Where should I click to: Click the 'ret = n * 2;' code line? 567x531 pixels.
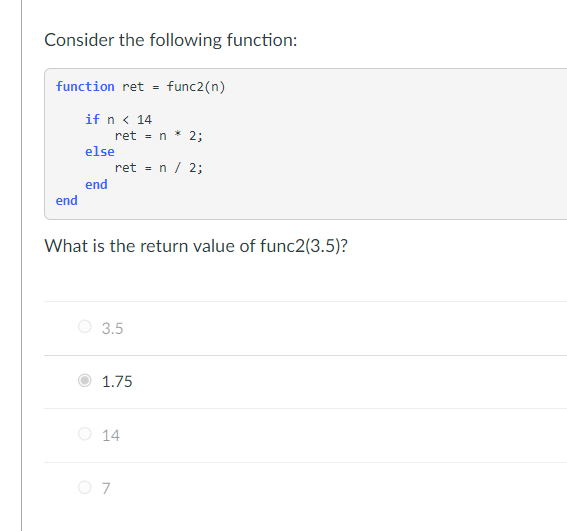click(159, 136)
